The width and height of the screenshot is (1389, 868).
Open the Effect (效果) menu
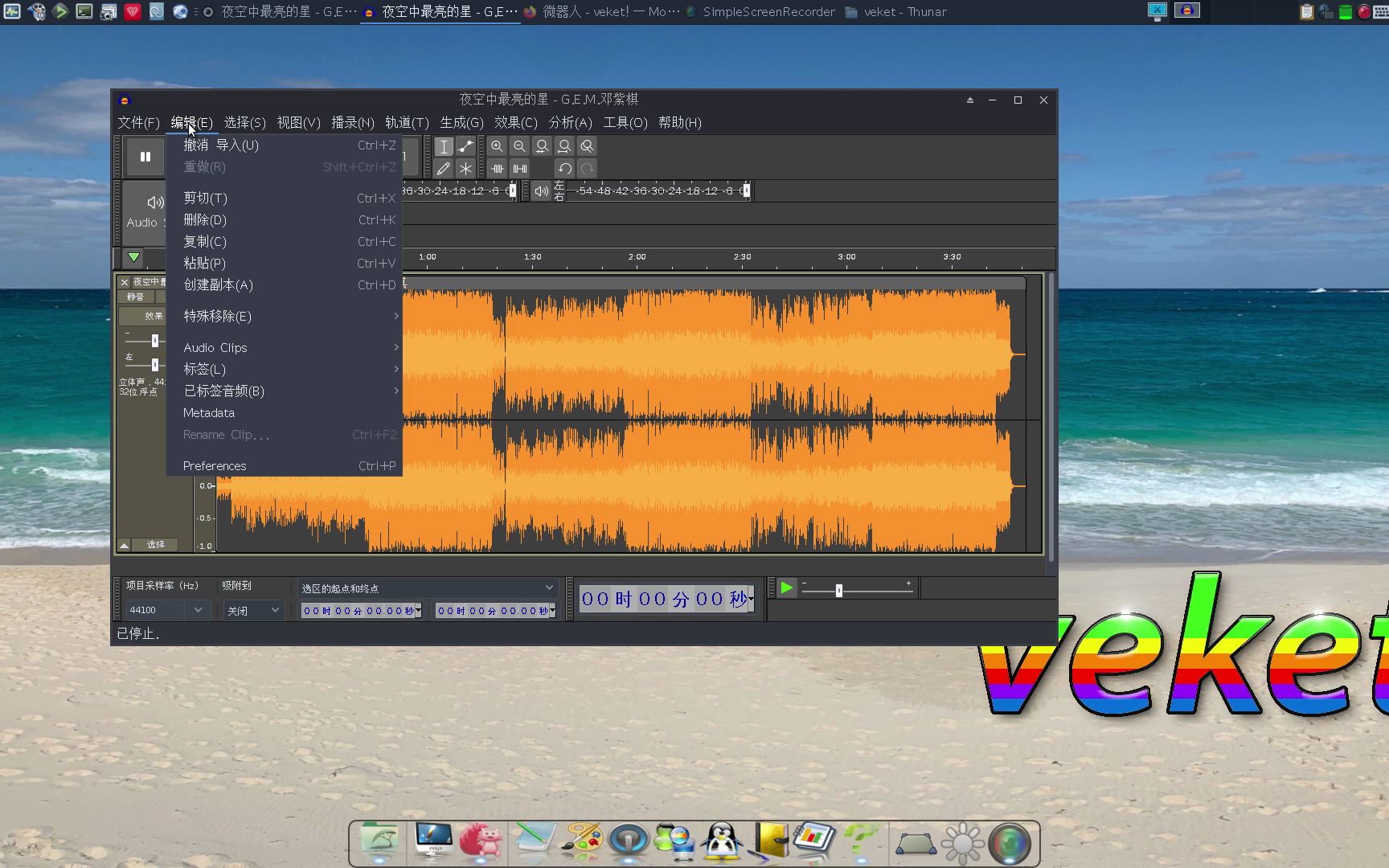click(515, 122)
